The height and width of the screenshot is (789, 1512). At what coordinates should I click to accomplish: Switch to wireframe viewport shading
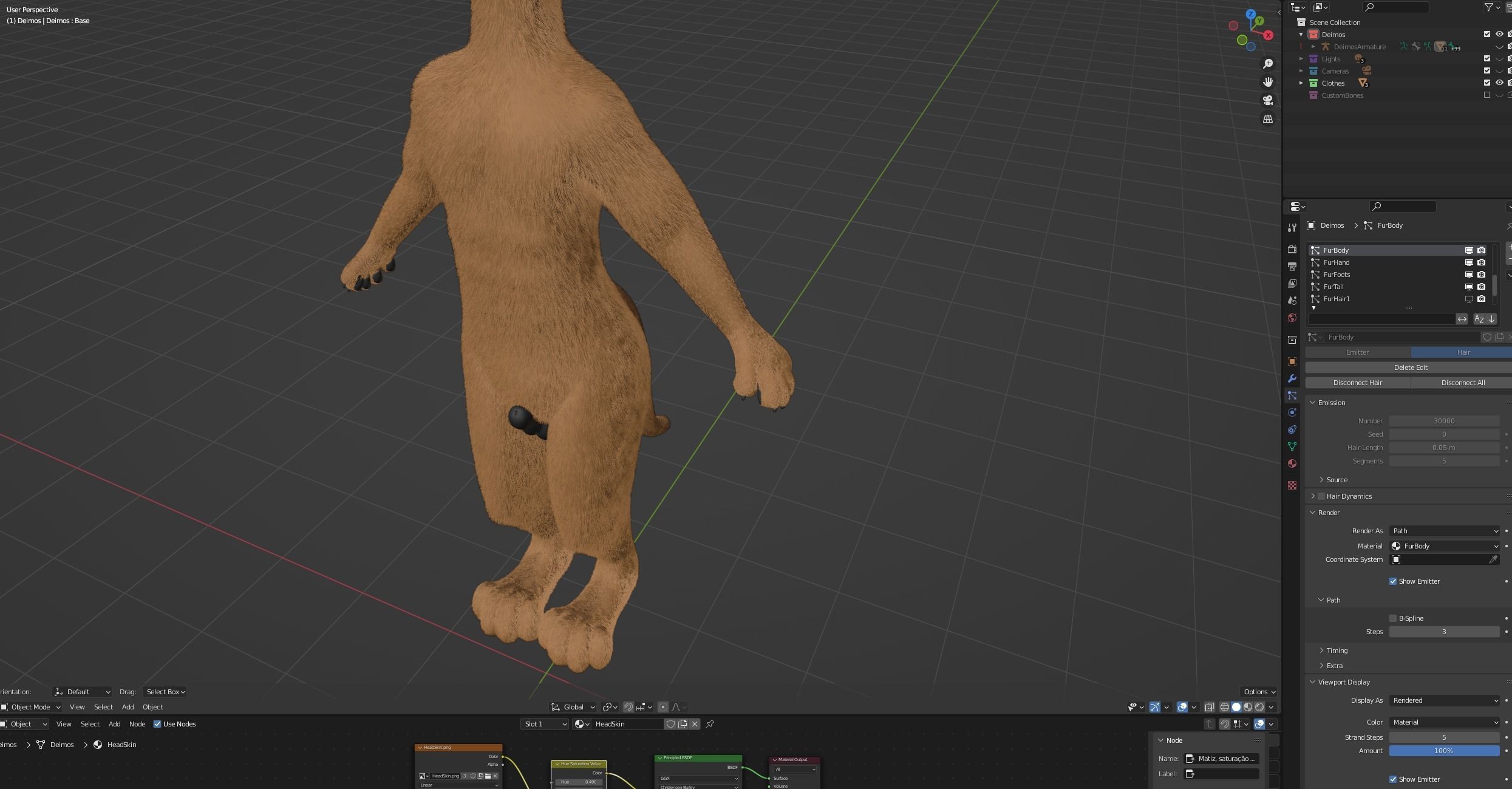point(1224,707)
